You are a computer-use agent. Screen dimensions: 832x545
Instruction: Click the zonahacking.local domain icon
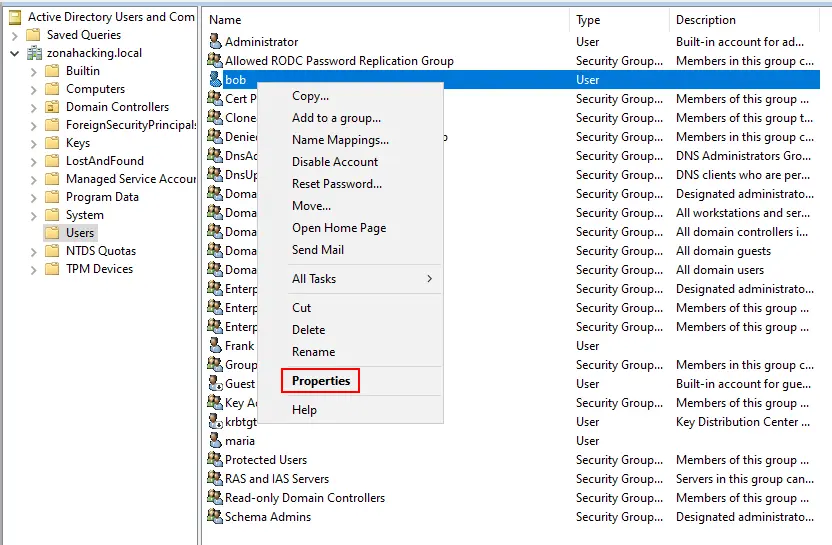pyautogui.click(x=34, y=53)
